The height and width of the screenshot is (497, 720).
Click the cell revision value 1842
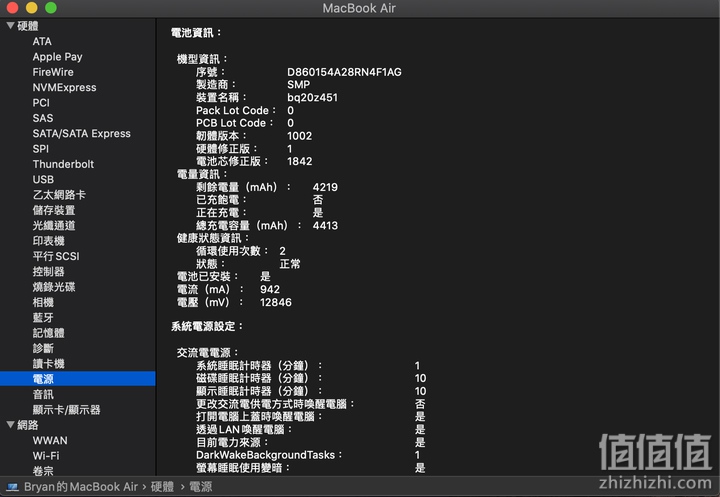pos(299,161)
